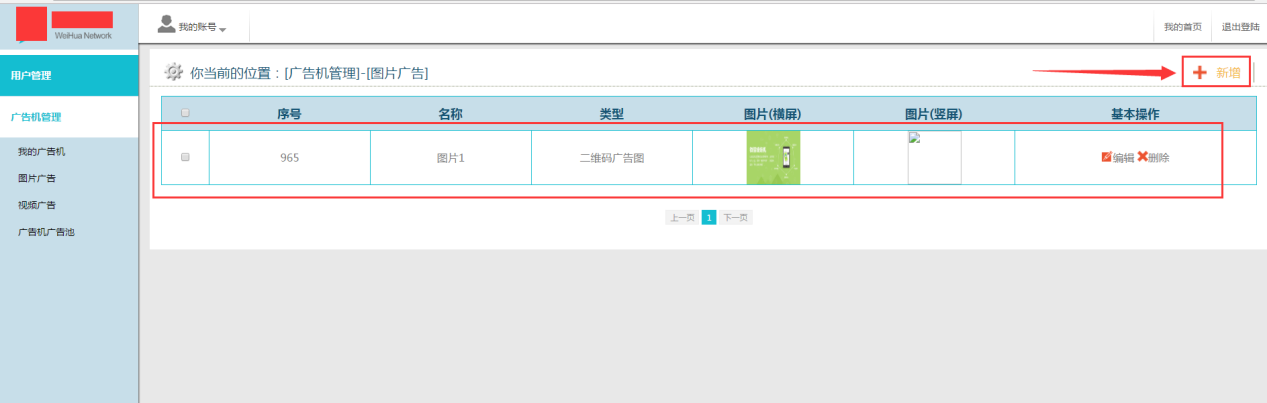Click the 下一页 pagination button
Image resolution: width=1267 pixels, height=403 pixels.
pyautogui.click(x=736, y=217)
